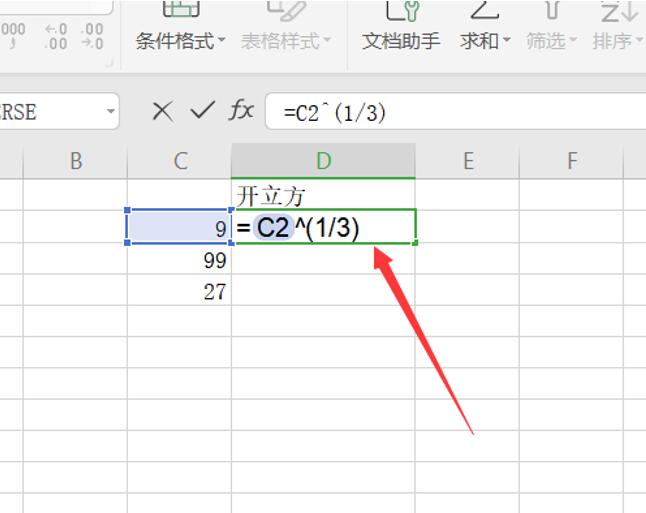Click the highlighted C2 reference in the cell formula
The width and height of the screenshot is (646, 513).
click(274, 227)
